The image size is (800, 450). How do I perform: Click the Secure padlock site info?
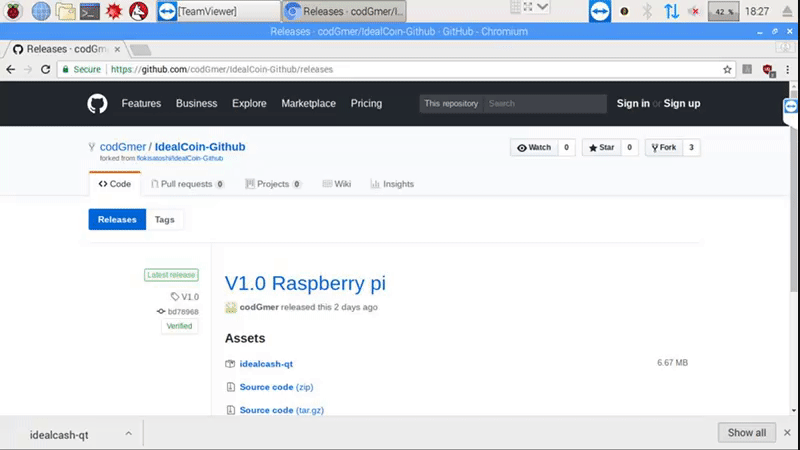click(x=81, y=69)
